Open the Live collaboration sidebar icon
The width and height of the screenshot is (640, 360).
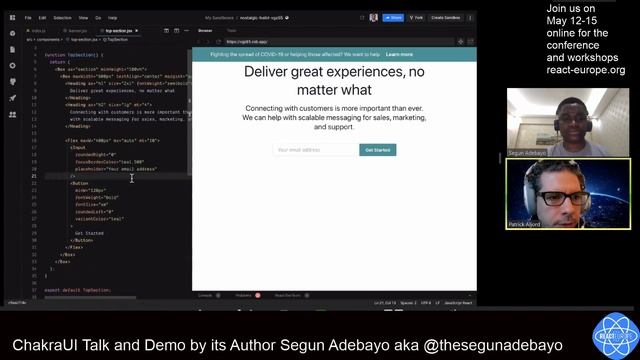[x=13, y=115]
